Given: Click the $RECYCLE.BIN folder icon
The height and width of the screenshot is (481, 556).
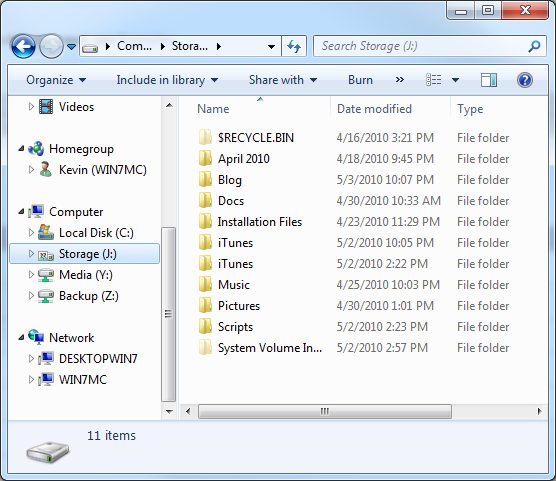Looking at the screenshot, I should (x=205, y=137).
